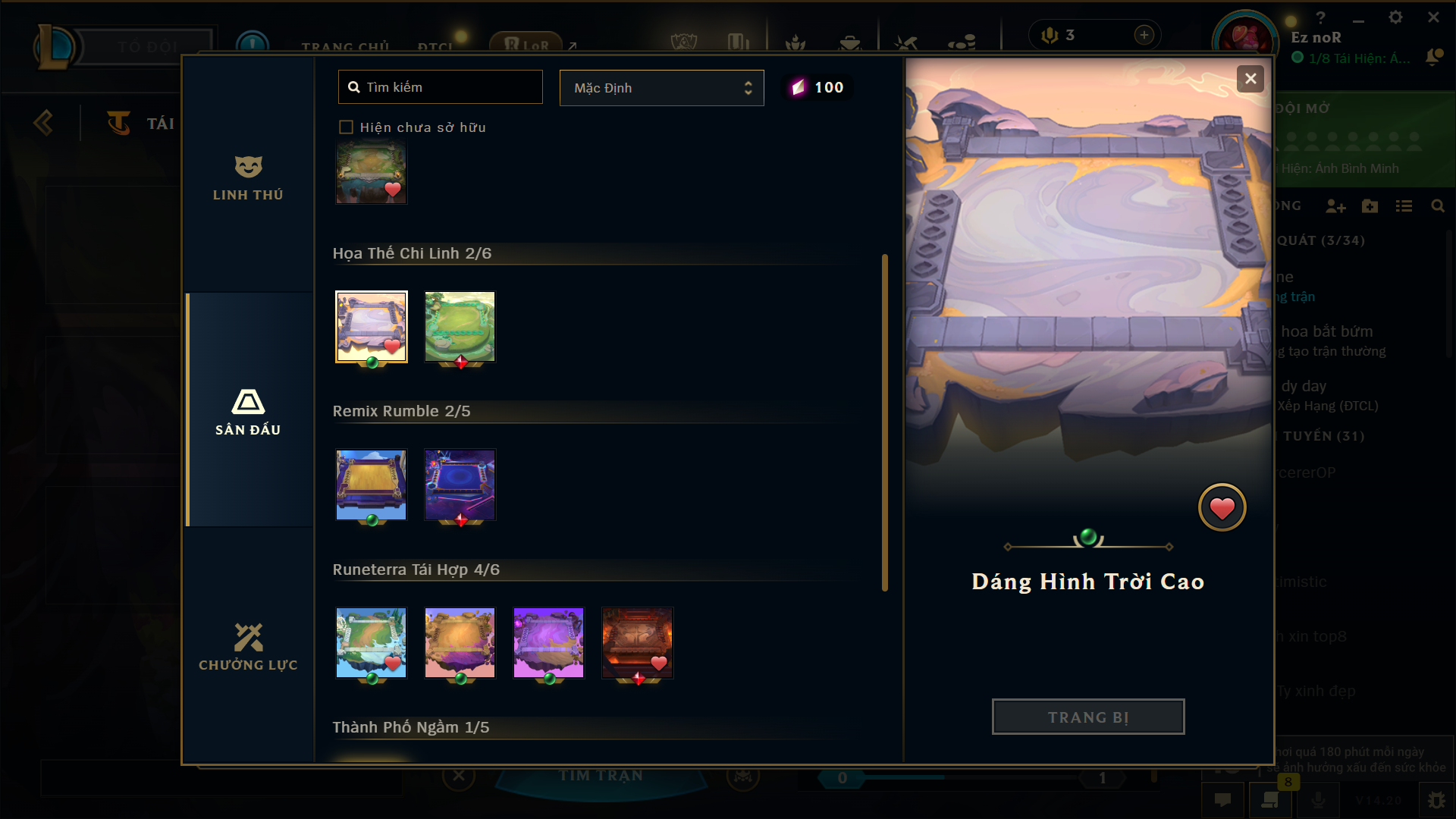The height and width of the screenshot is (819, 1456).
Task: Click the friends list search icon
Action: (x=1438, y=206)
